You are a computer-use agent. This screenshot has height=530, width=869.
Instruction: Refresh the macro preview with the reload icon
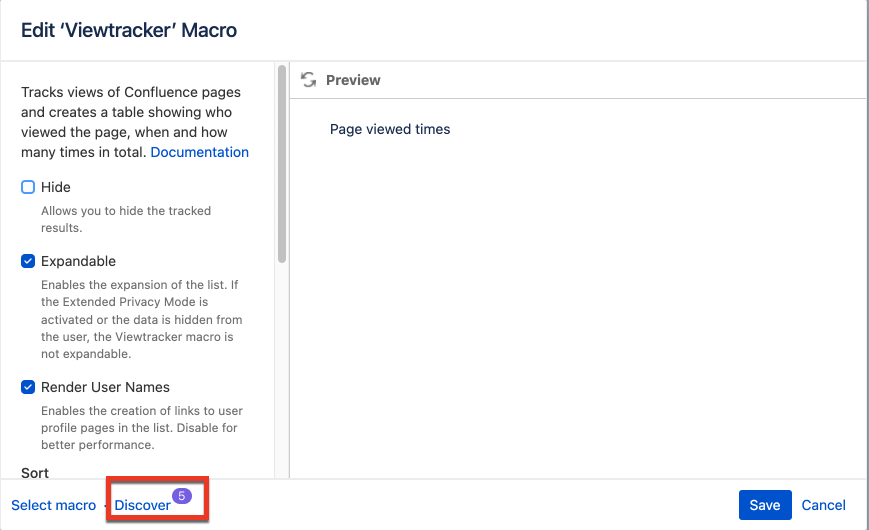[x=309, y=80]
